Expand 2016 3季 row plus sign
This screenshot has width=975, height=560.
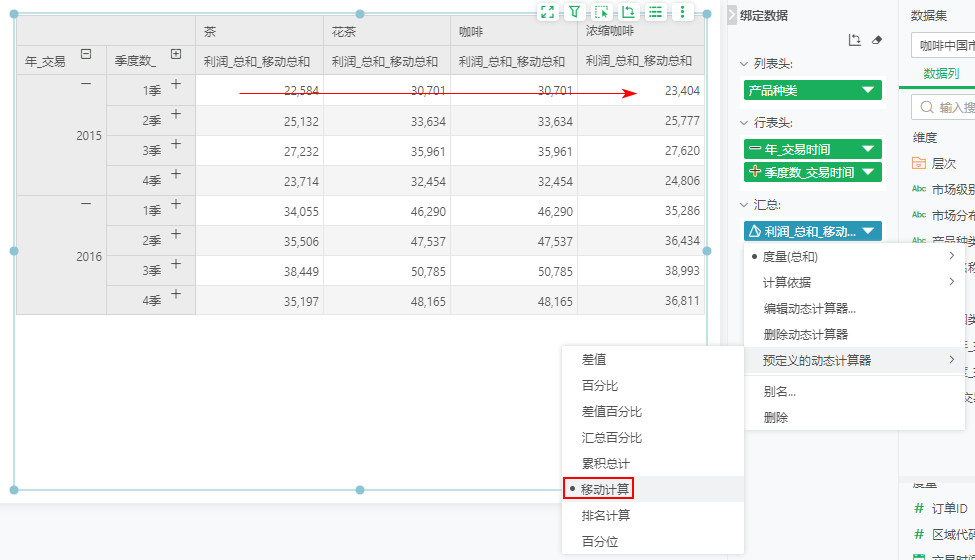176,264
